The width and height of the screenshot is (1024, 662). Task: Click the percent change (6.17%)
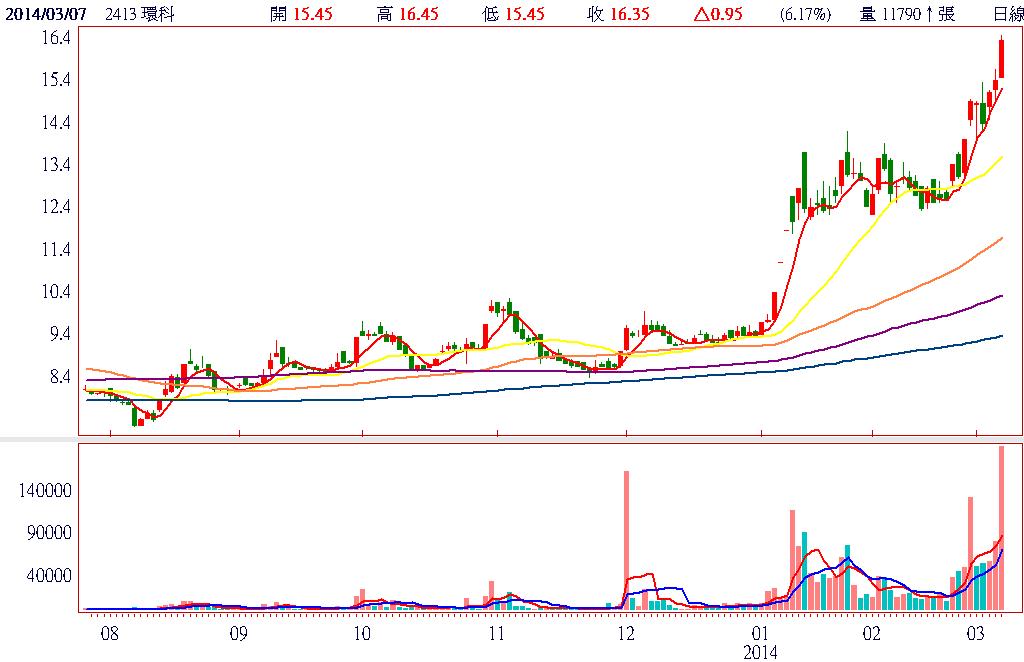(x=803, y=14)
